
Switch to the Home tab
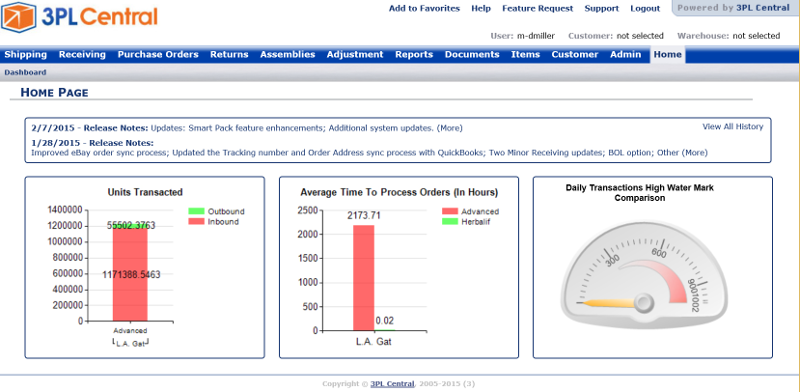(667, 55)
